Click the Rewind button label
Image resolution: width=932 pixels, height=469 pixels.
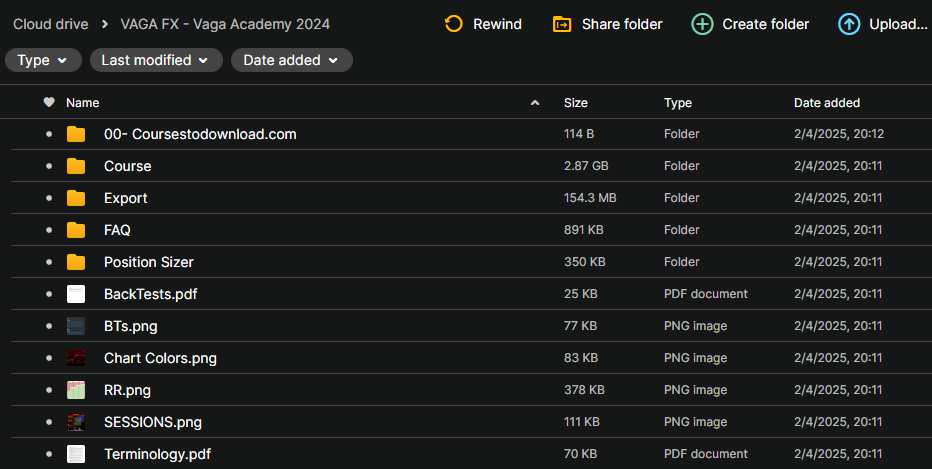(498, 24)
